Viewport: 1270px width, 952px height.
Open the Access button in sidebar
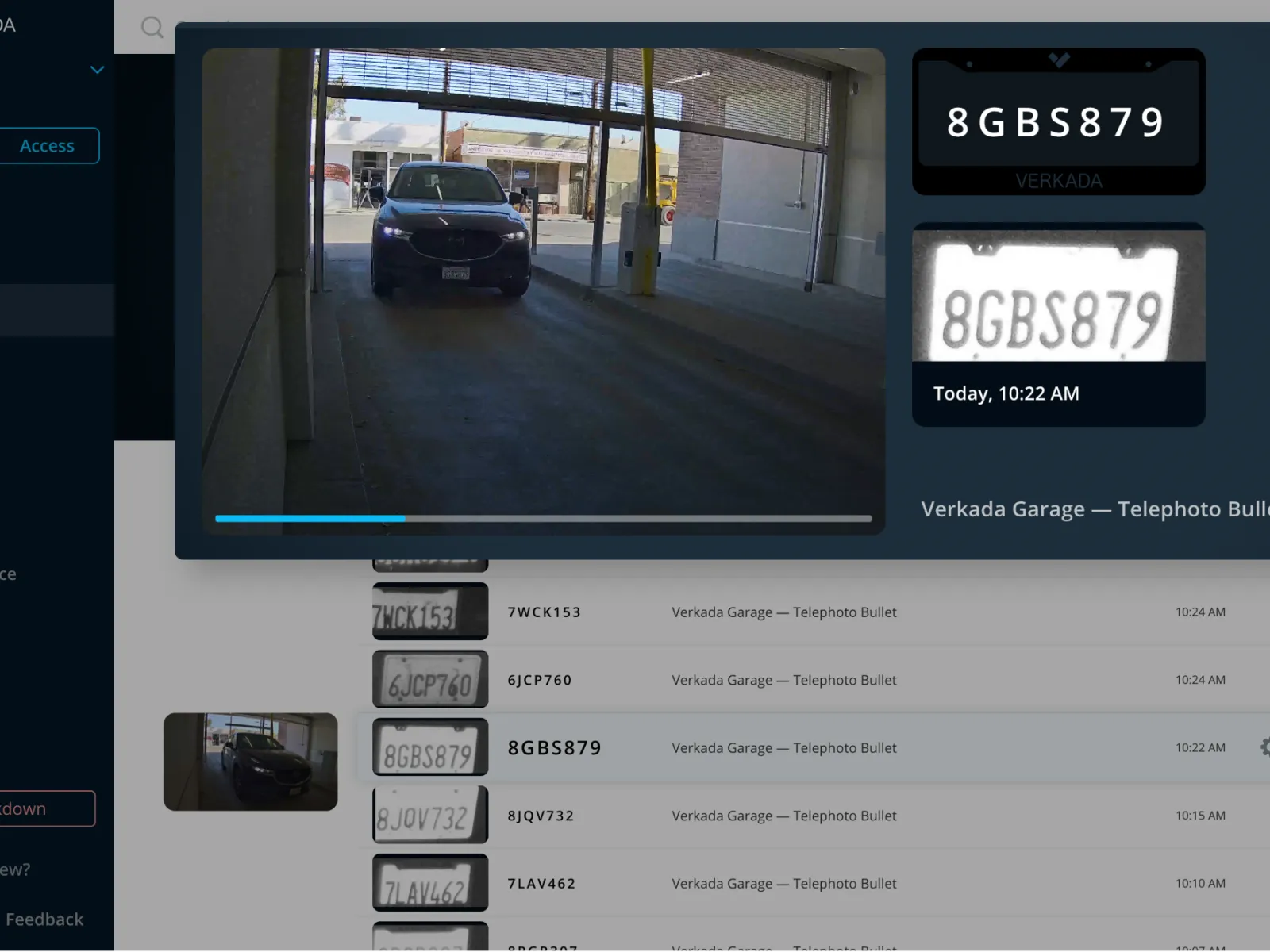[49, 146]
